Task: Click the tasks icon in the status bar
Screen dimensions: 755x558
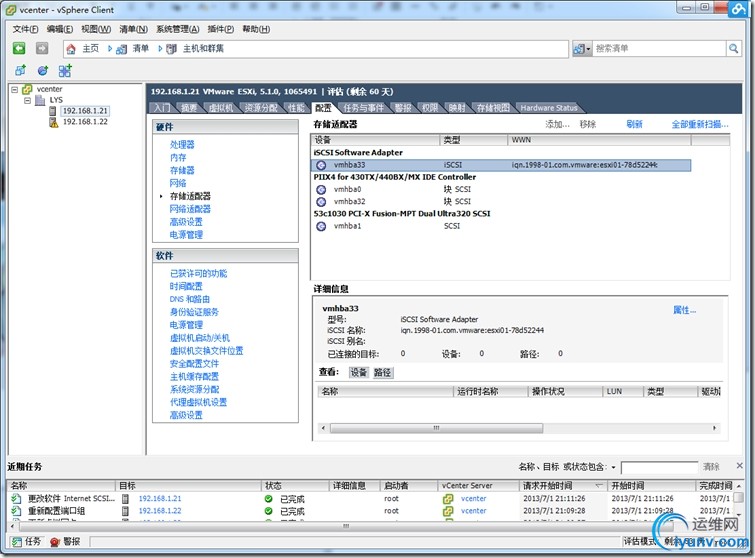Action: coord(17,542)
